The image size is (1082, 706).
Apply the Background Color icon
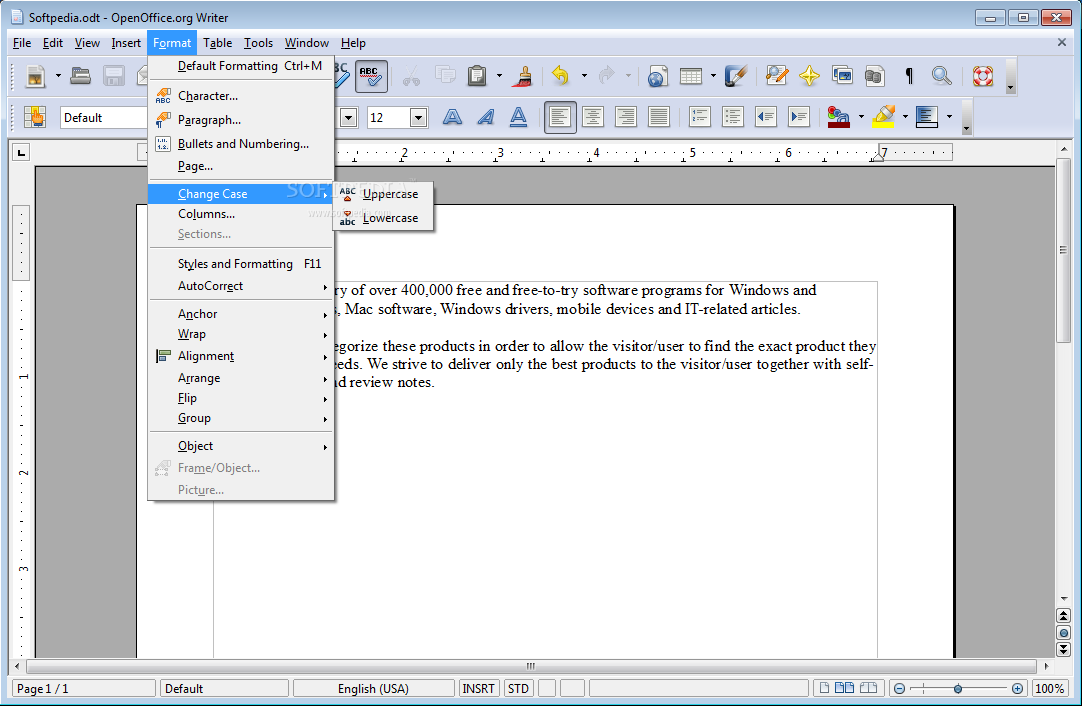click(x=927, y=117)
